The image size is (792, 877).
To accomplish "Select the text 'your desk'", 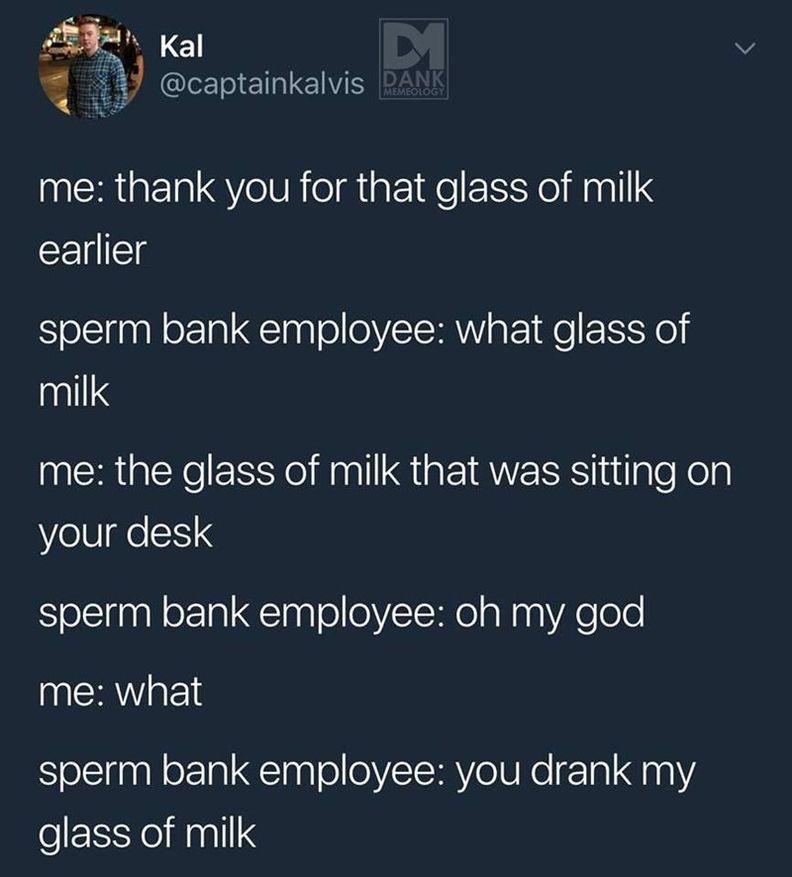I will [126, 534].
